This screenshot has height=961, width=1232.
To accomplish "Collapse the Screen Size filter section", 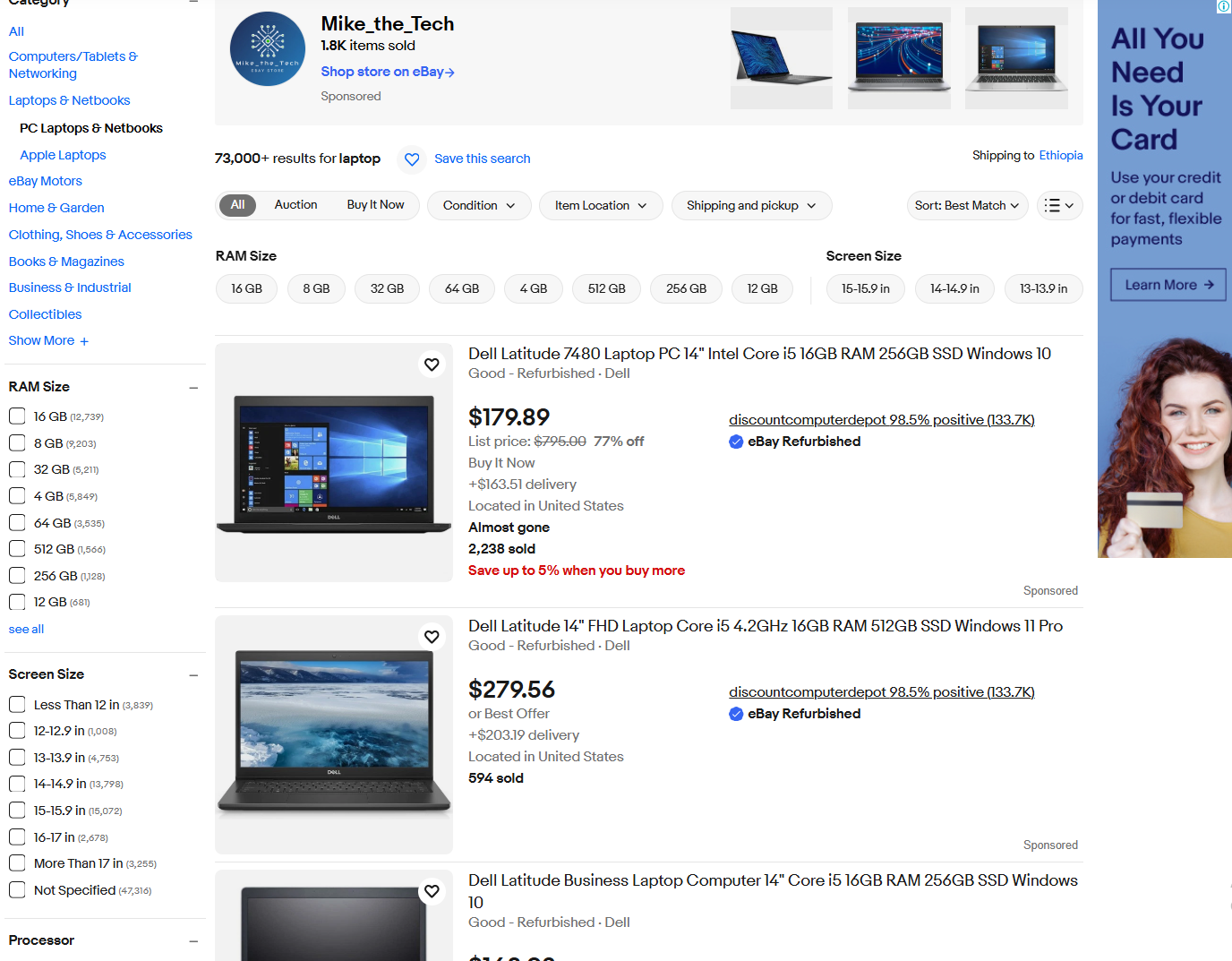I will 193,675.
